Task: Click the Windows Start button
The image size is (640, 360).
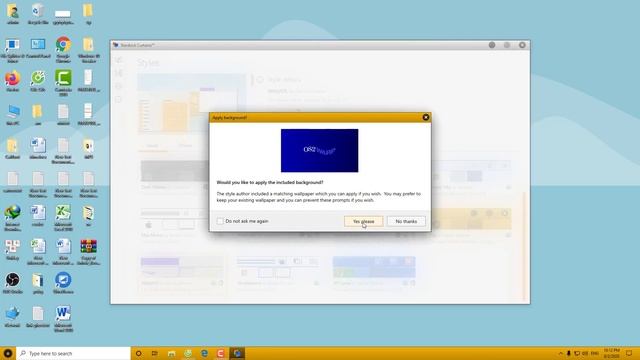Action: (8, 353)
